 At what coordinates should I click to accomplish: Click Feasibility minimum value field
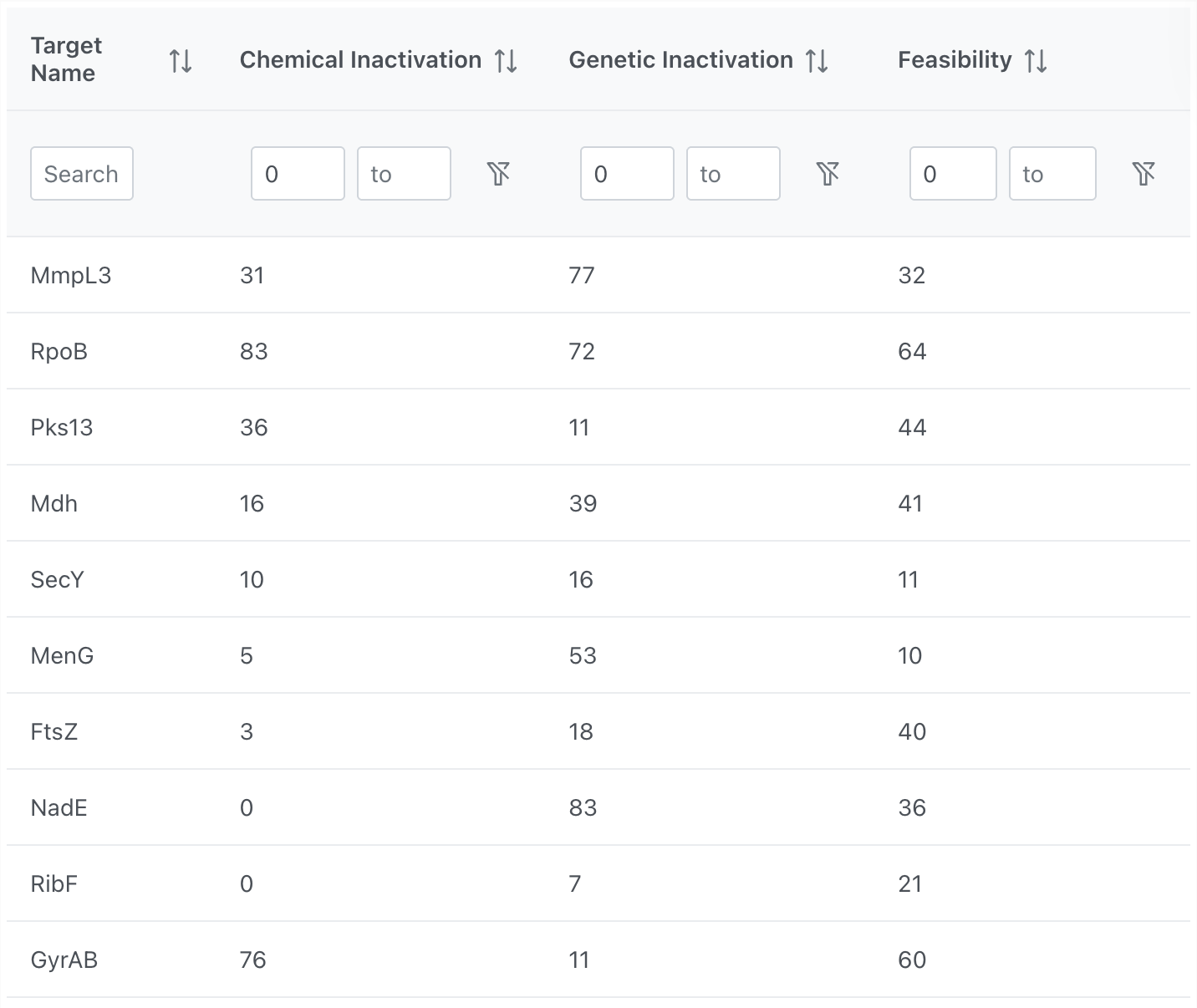coord(953,174)
